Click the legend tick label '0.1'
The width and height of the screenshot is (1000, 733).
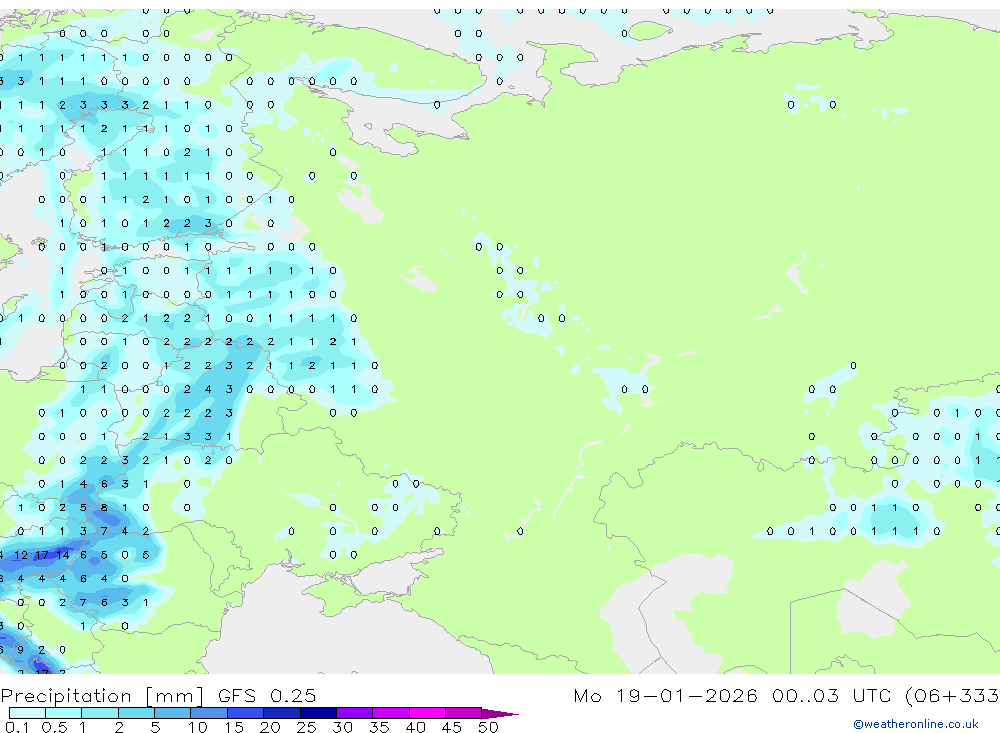[x=17, y=727]
